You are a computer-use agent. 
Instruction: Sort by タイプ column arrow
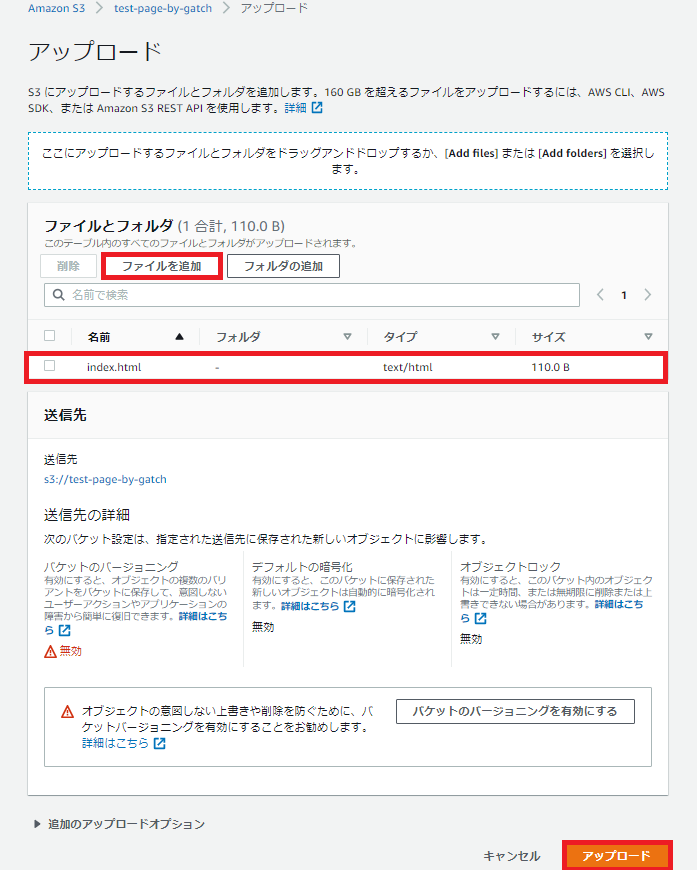coord(496,337)
